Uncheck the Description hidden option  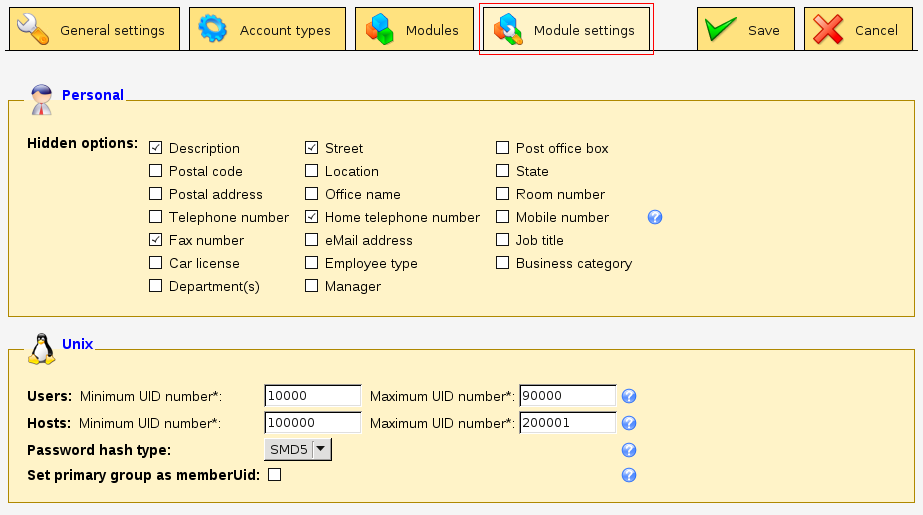point(155,148)
